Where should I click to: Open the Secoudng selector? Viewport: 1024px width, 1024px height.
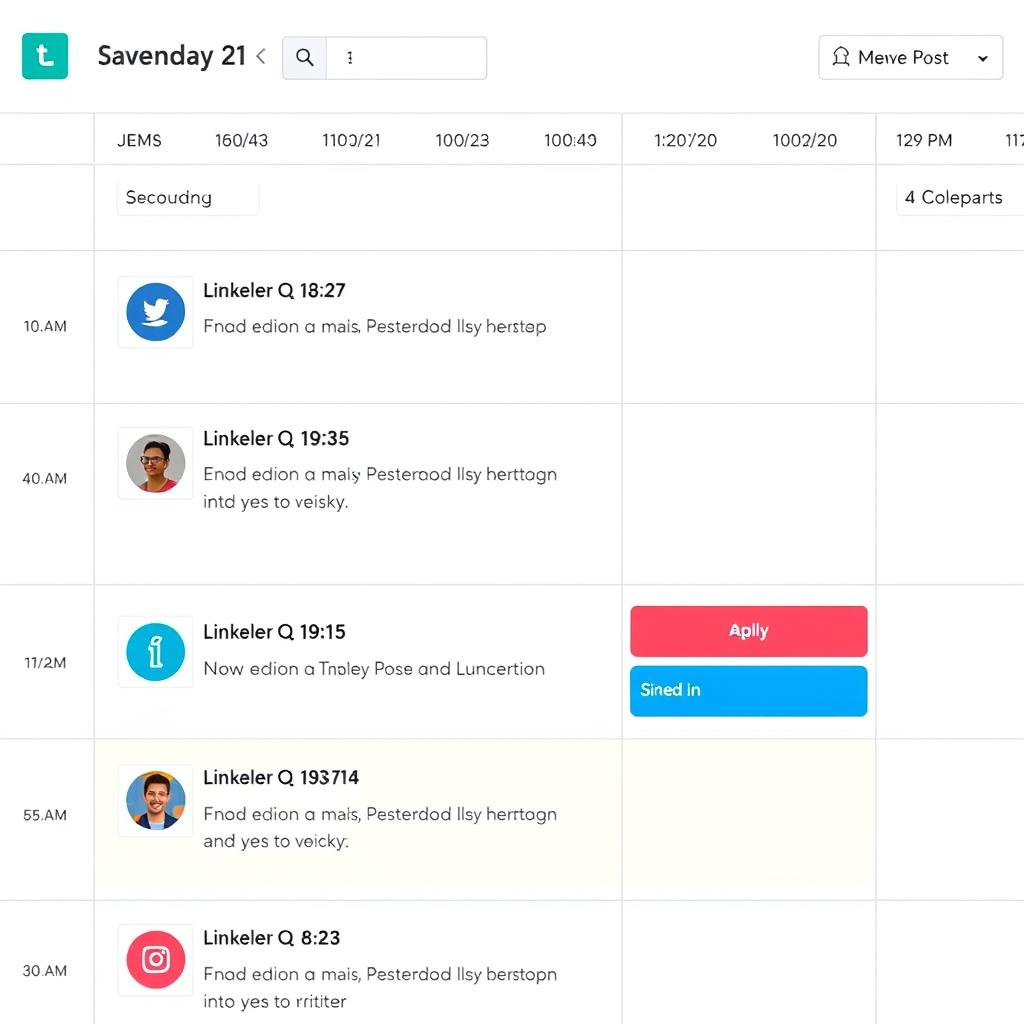[x=187, y=198]
